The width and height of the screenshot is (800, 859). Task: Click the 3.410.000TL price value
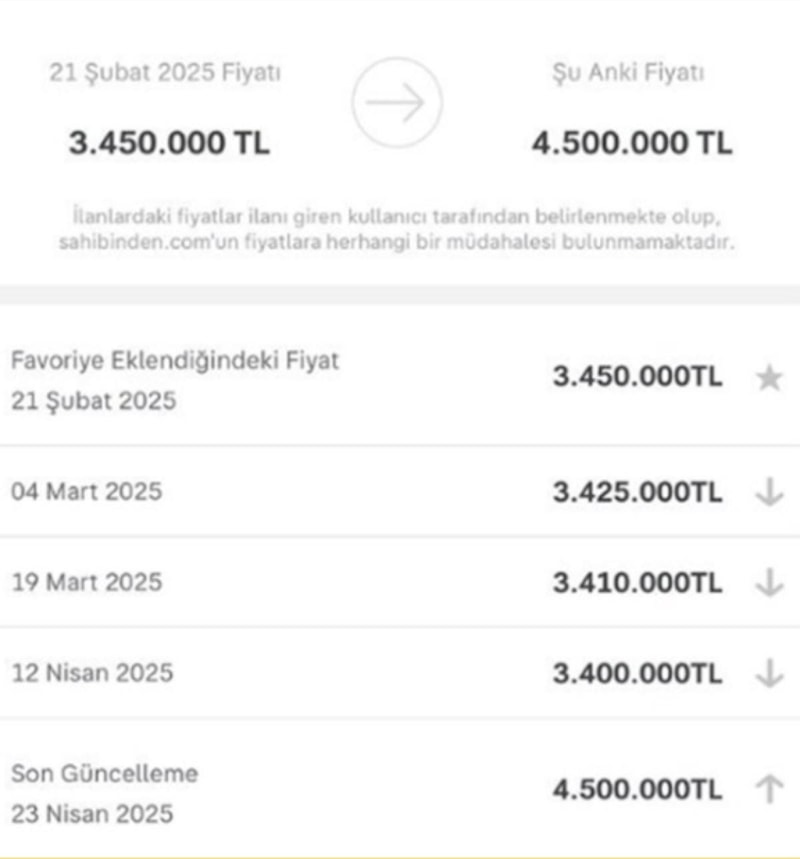(637, 583)
